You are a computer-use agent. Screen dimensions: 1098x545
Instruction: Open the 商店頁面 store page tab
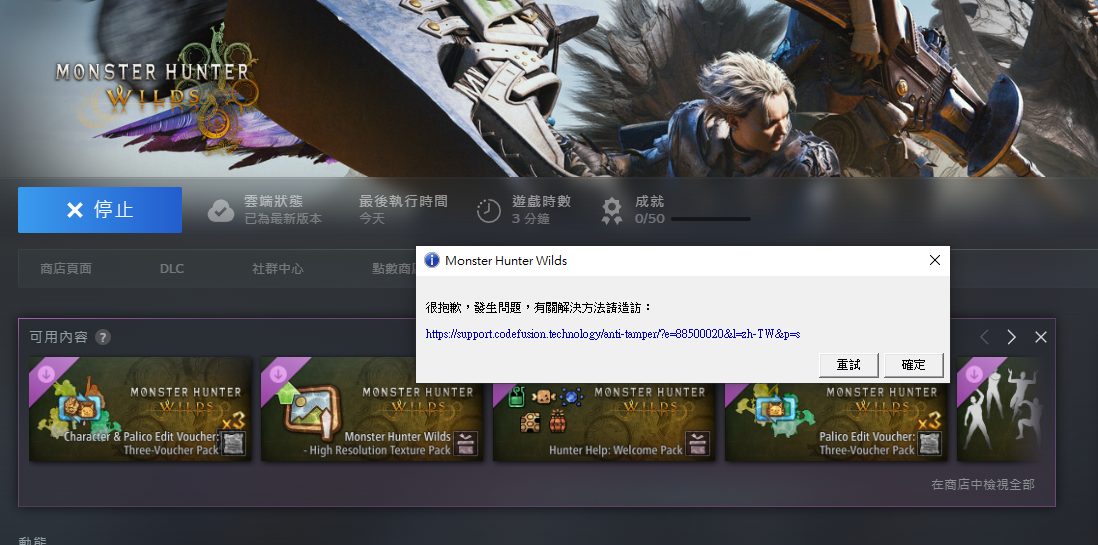(66, 268)
